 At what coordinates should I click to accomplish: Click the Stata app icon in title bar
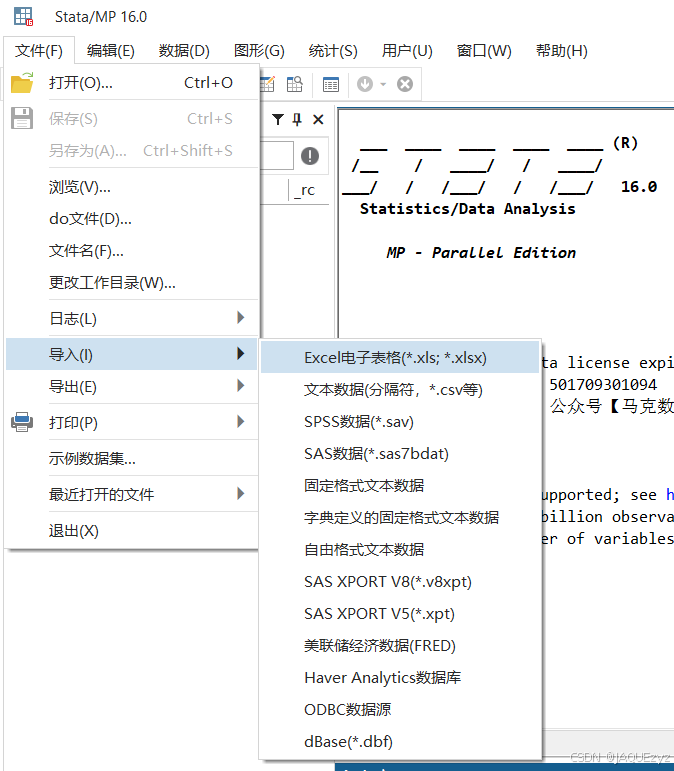tap(23, 17)
